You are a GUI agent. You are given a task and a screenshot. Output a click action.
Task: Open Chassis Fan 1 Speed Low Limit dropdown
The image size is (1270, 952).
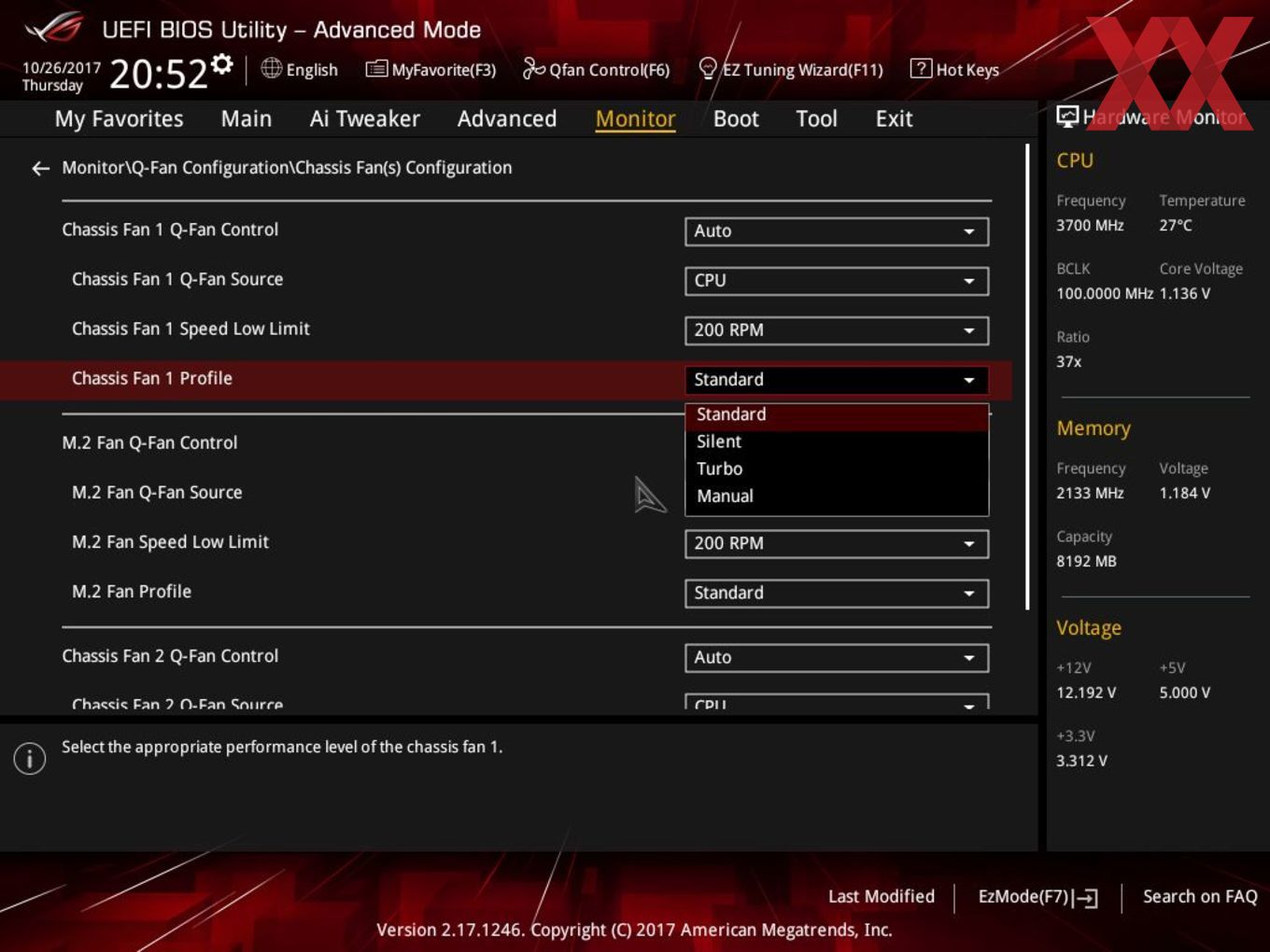(x=837, y=330)
